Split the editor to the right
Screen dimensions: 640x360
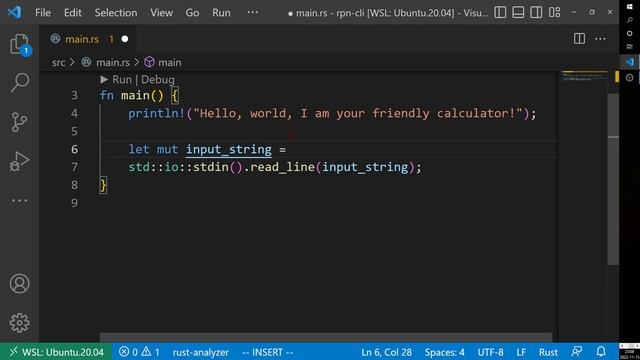(x=579, y=39)
